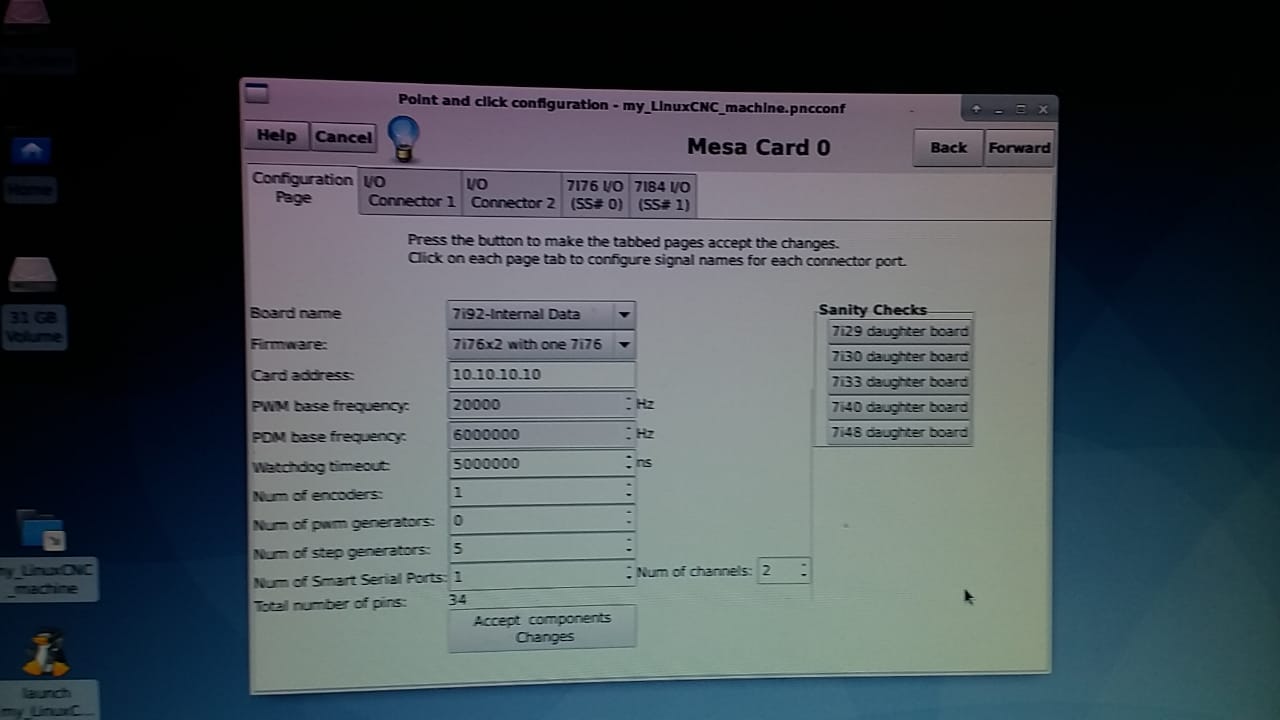This screenshot has width=1280, height=720.
Task: Click Accept components Changes button
Action: coord(541,628)
